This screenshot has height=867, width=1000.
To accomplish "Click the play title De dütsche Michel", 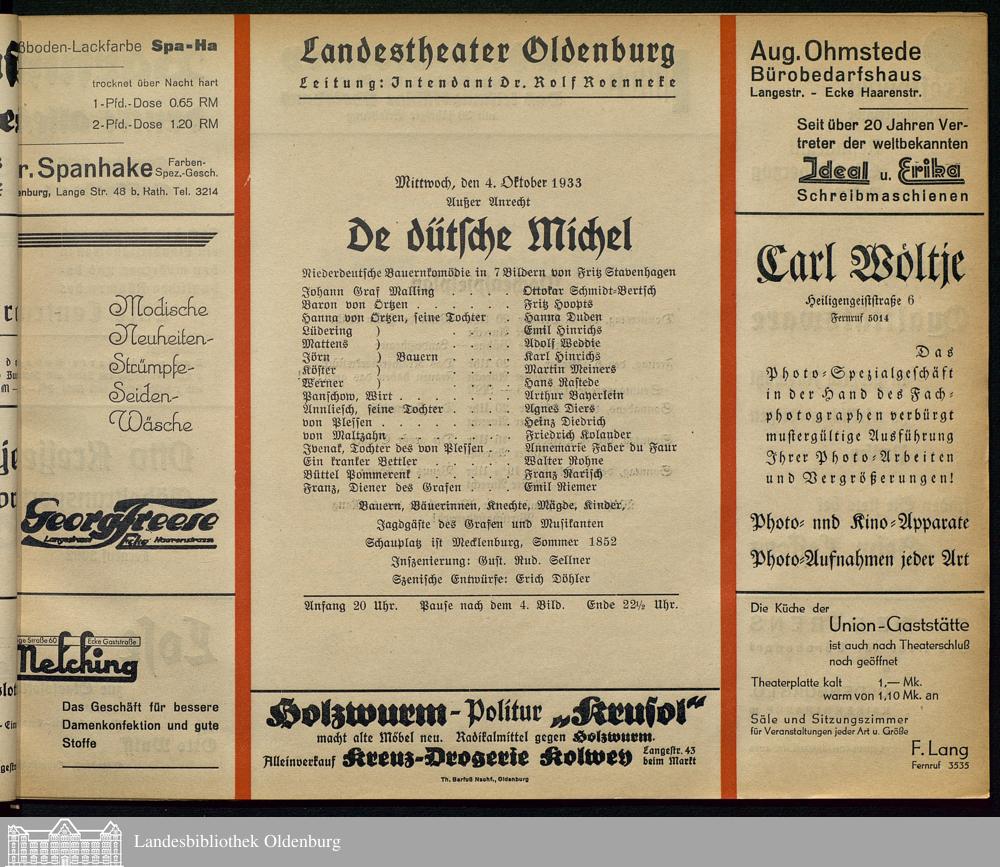I will tap(488, 236).
